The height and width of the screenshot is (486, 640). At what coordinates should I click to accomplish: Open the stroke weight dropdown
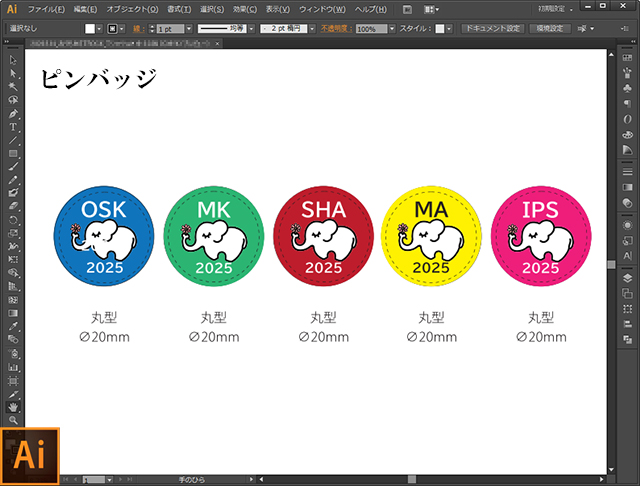point(189,29)
